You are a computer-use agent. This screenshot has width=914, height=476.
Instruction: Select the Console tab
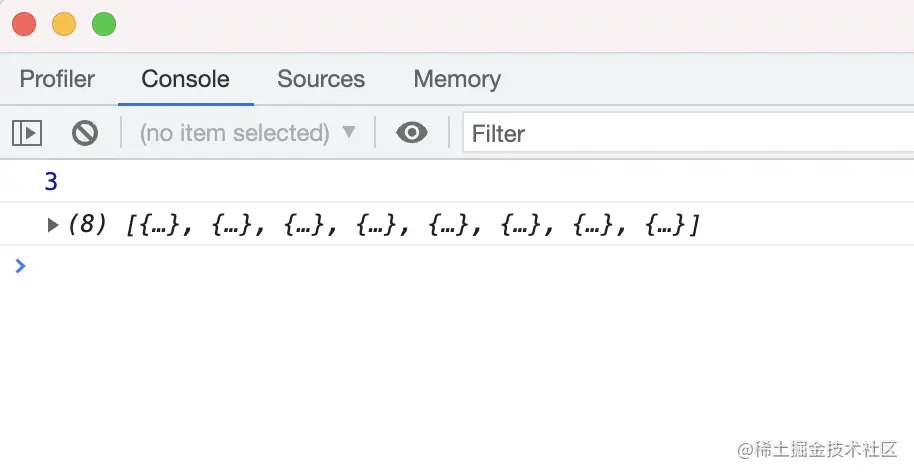(185, 79)
